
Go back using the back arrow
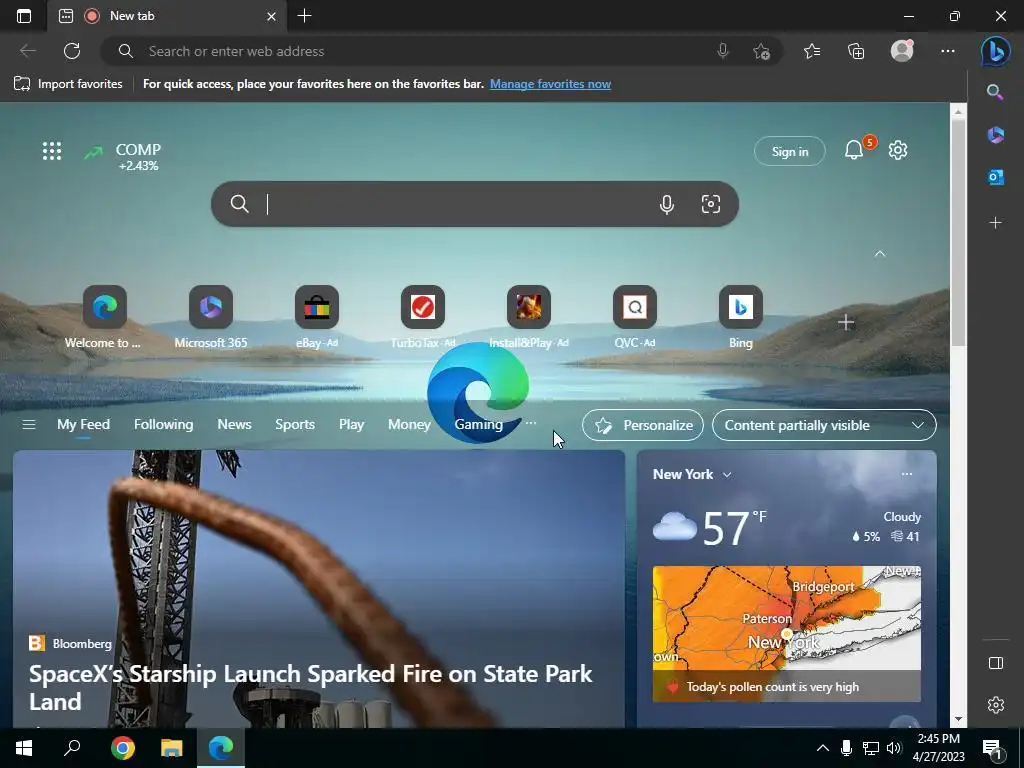28,51
